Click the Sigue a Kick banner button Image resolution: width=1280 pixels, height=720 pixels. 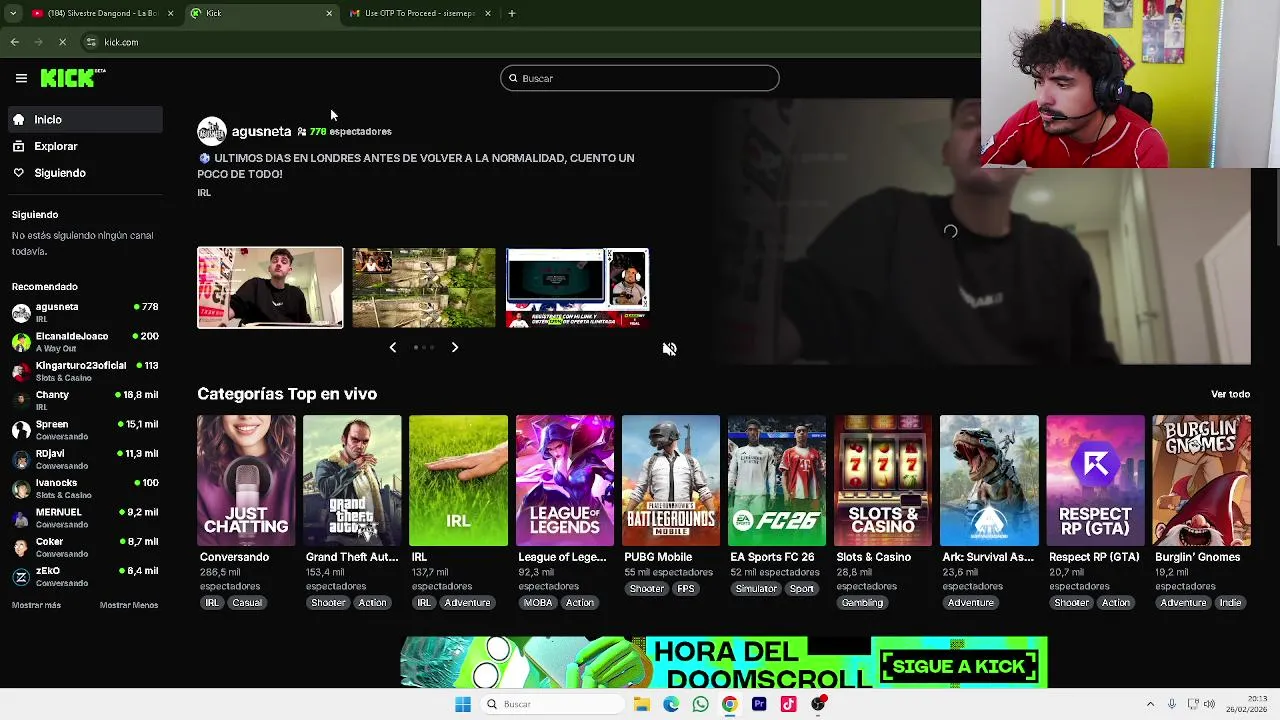click(x=959, y=666)
